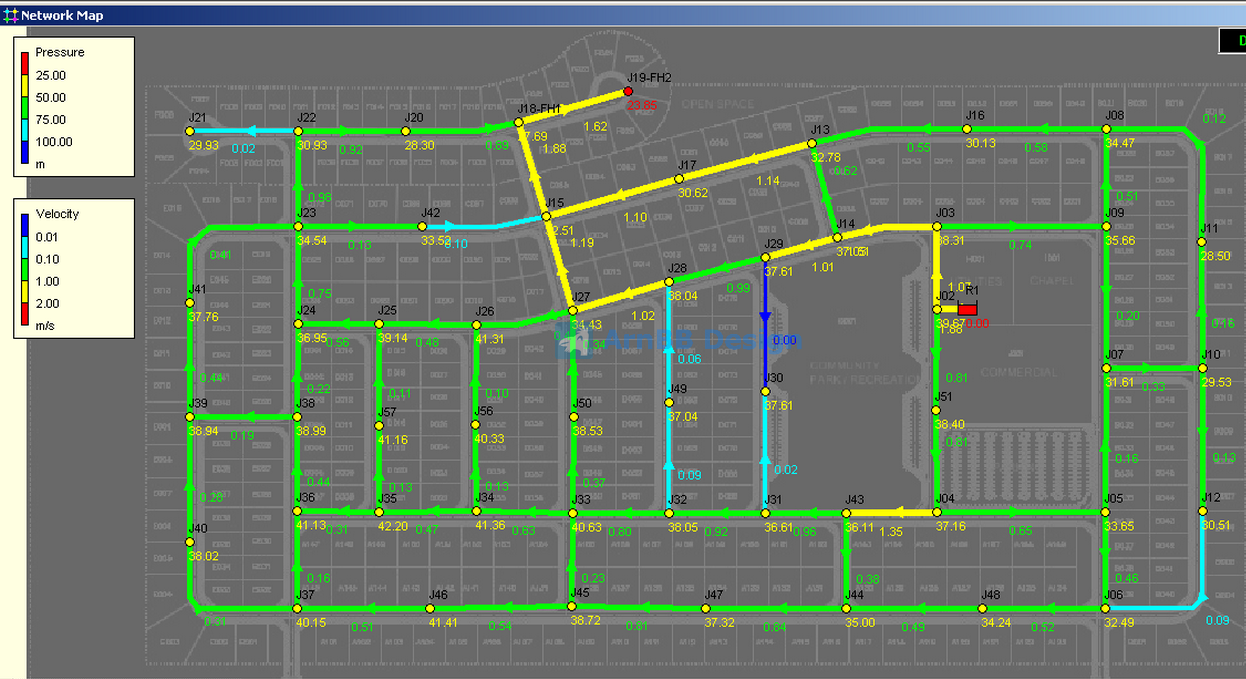Viewport: 1246px width, 679px height.
Task: Select cyan pipe between J21 and J22
Action: (x=244, y=131)
